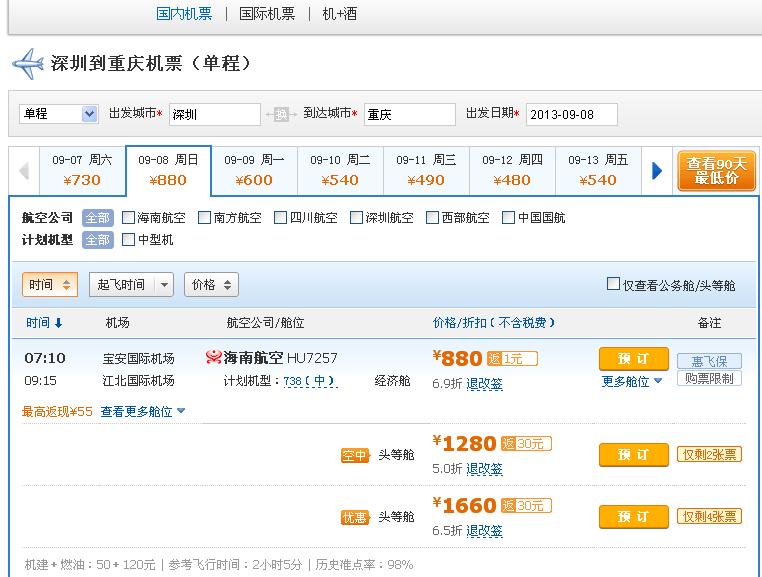Check the 四川航空 airline filter
Image resolution: width=762 pixels, height=577 pixels.
(280, 217)
